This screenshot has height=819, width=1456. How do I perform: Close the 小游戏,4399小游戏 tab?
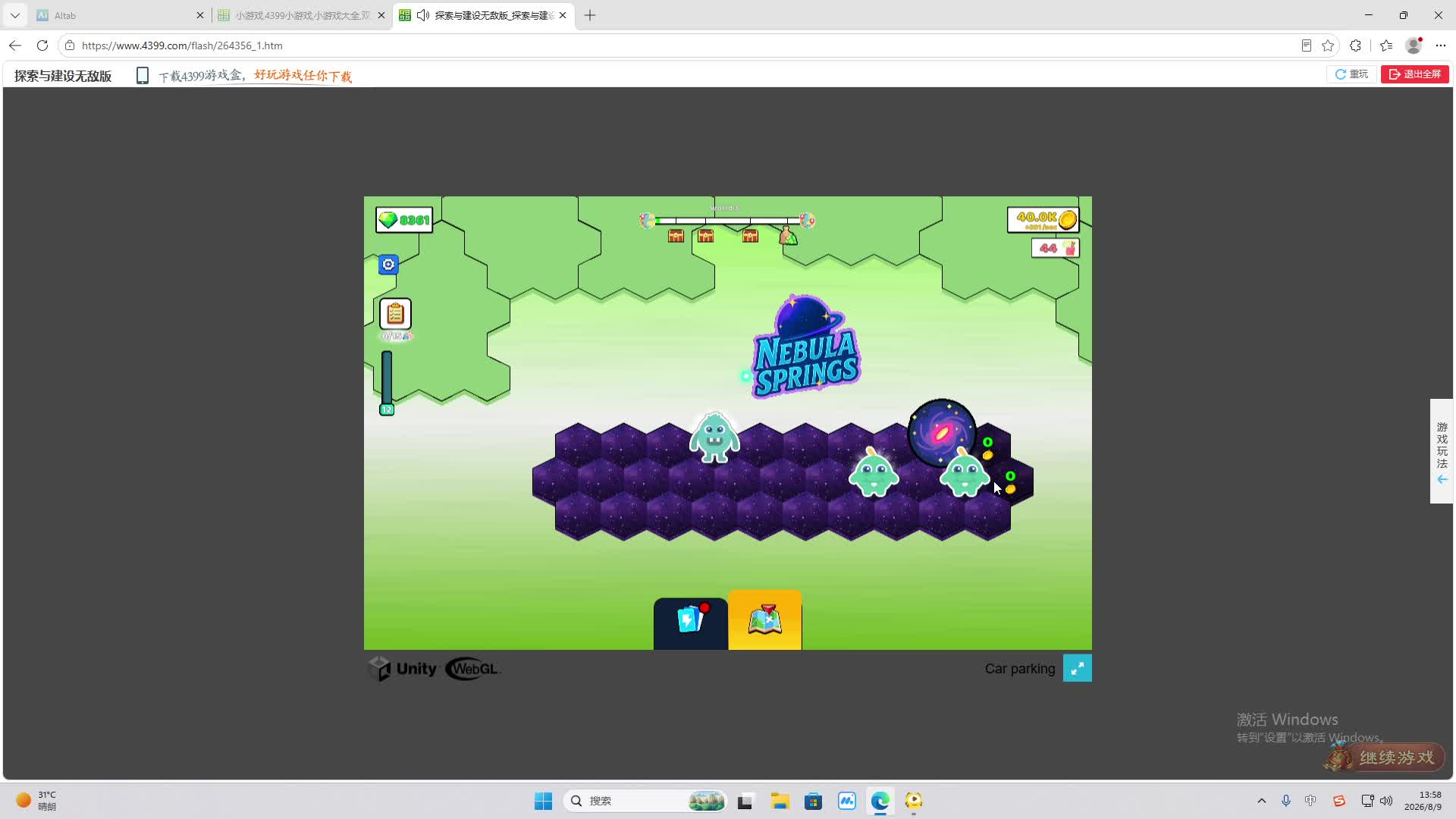click(x=381, y=15)
